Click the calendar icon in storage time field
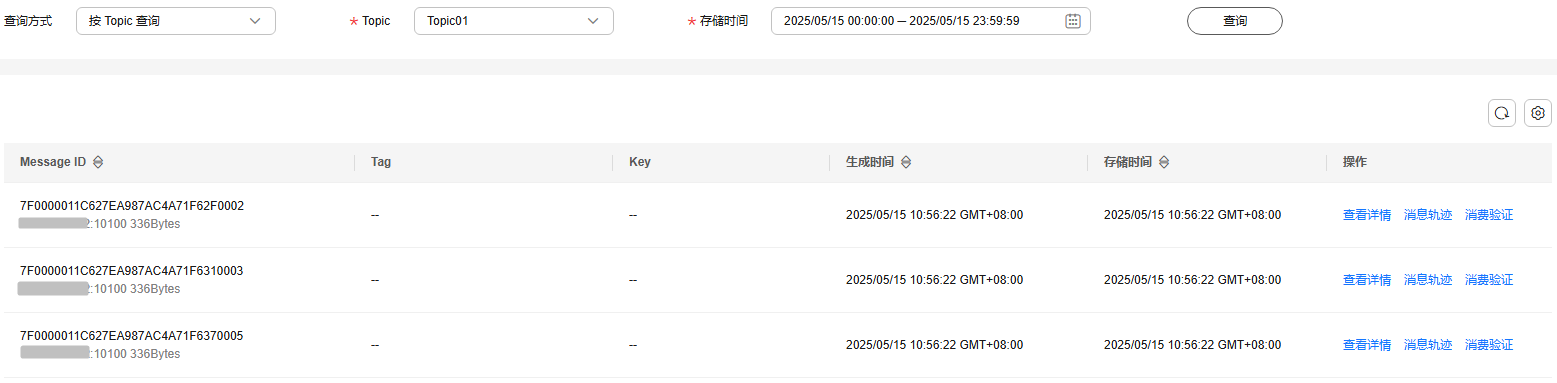 [x=1073, y=21]
